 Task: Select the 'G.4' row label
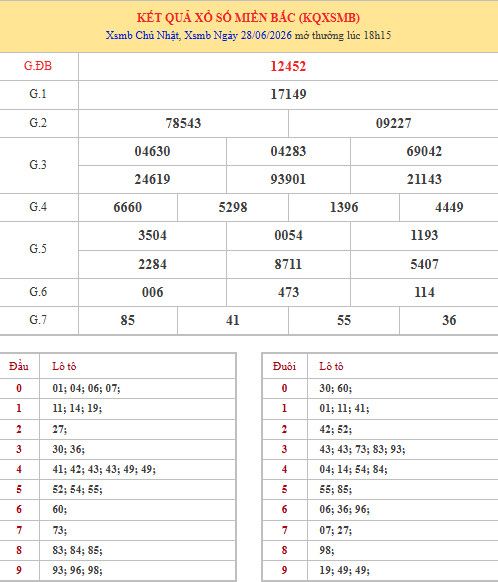tap(38, 207)
